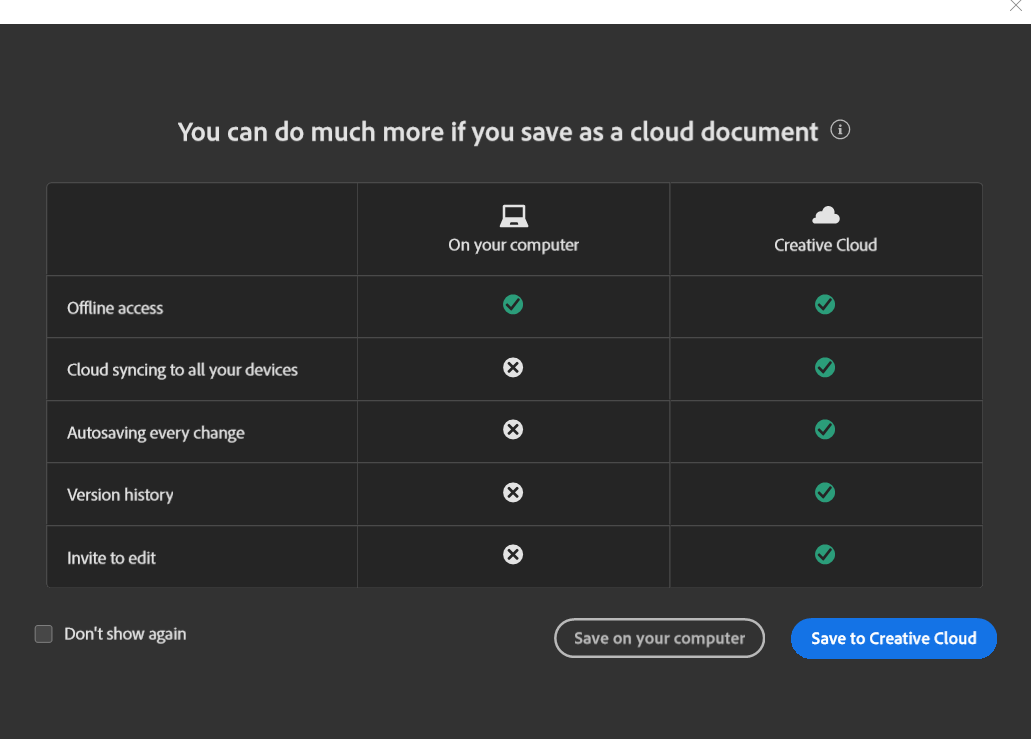Screen dimensions: 1031x739
Task: Click the cloud document heading text
Action: click(x=498, y=132)
